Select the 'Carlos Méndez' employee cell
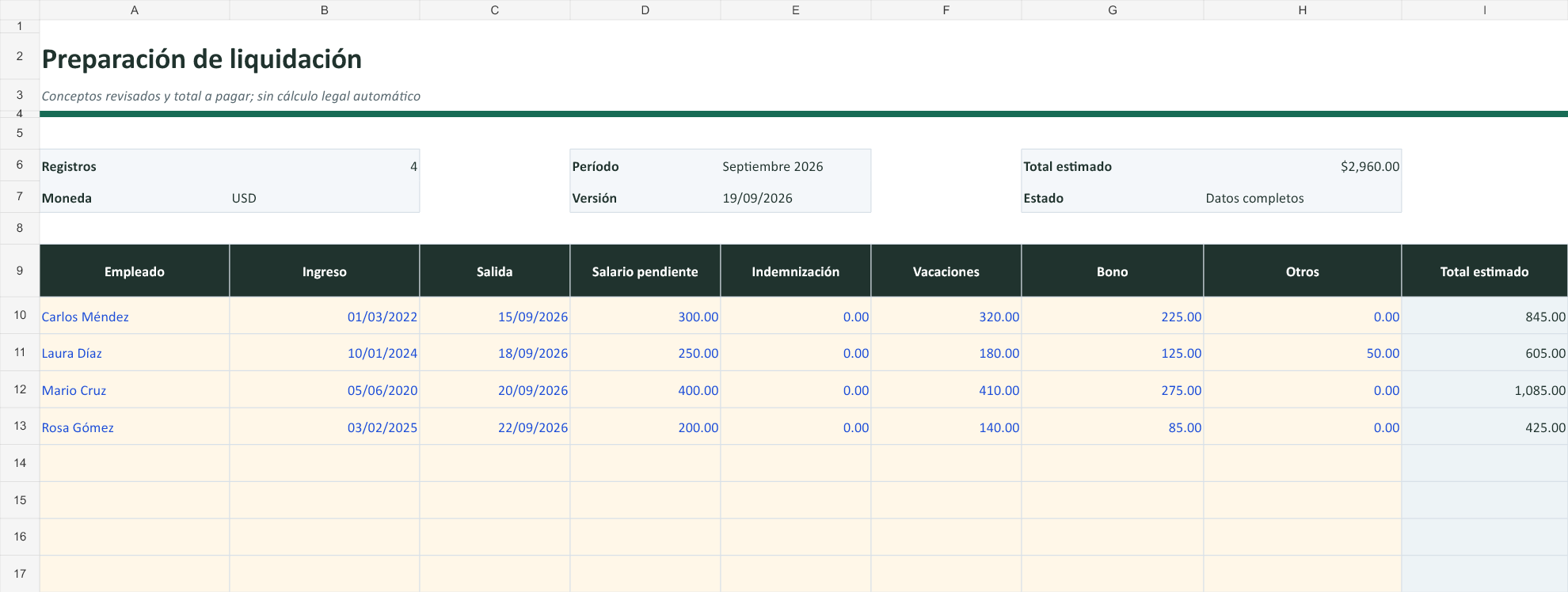The width and height of the screenshot is (1568, 592). coord(135,316)
